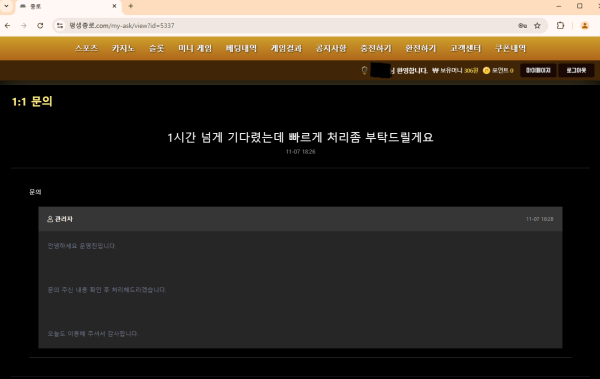Click the browser forward arrow
Image resolution: width=600 pixels, height=379 pixels.
click(24, 26)
